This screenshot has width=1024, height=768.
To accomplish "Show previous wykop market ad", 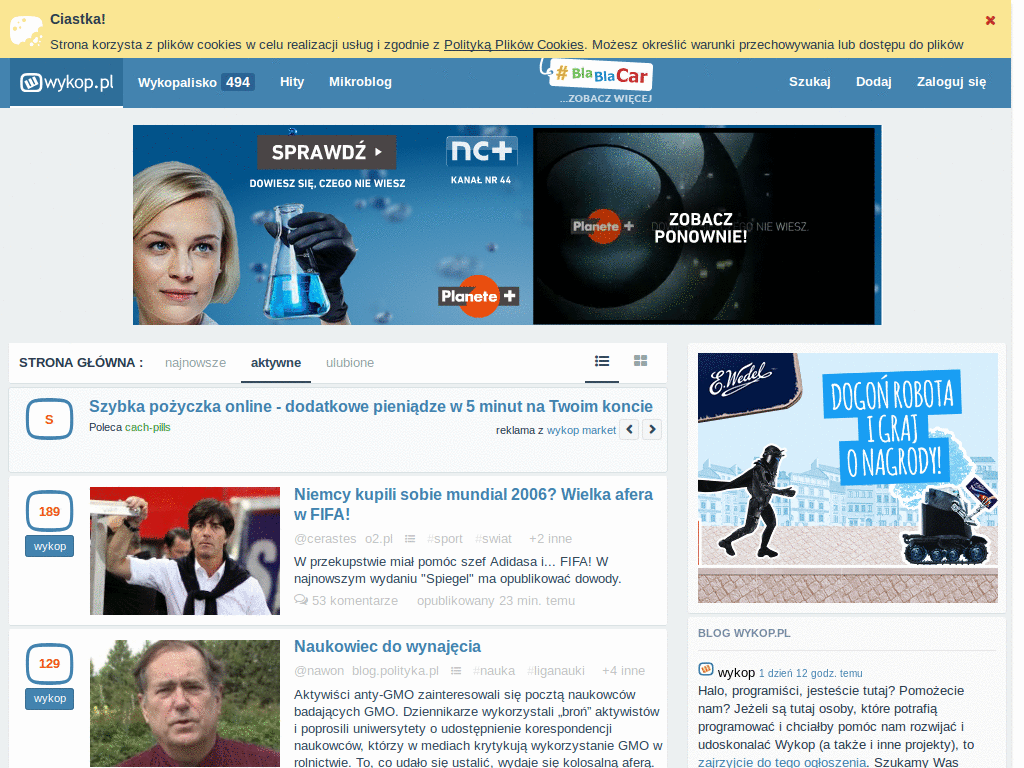I will pos(629,429).
